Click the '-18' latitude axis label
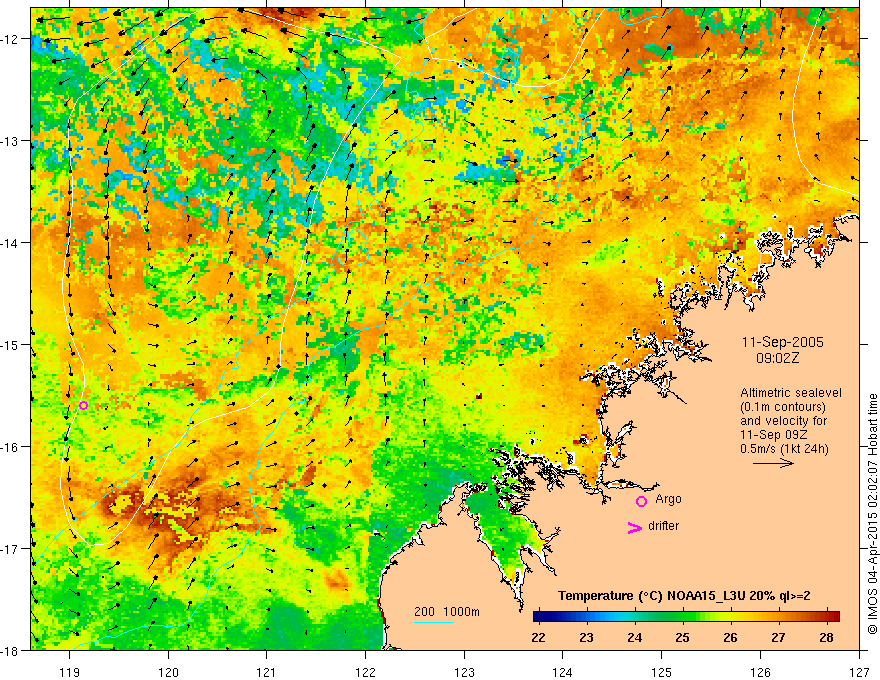 pos(11,650)
